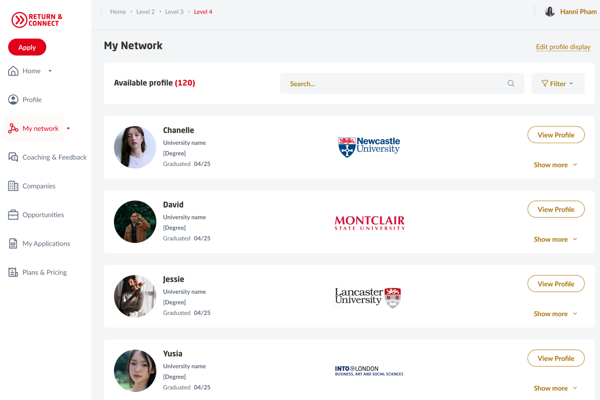Screen dimensions: 600x400
Task: Click into the Search field
Action: point(395,84)
